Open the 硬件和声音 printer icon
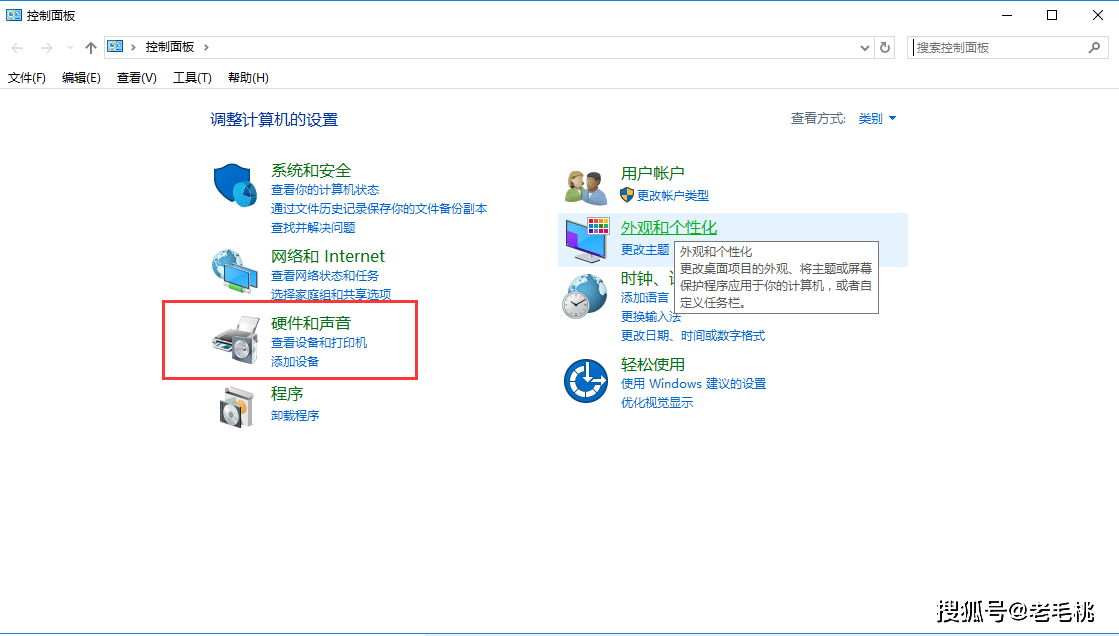 click(x=236, y=340)
